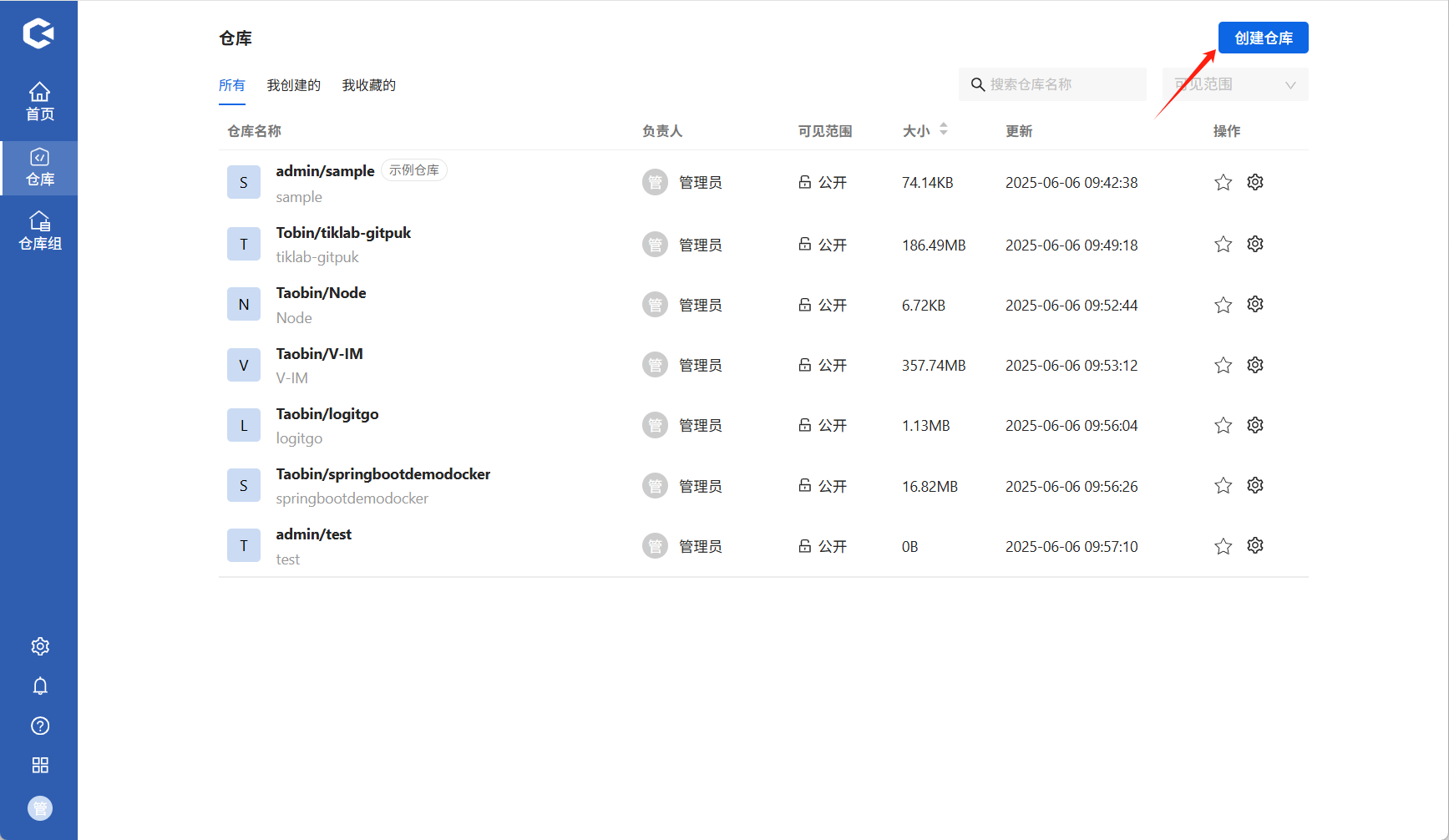The height and width of the screenshot is (840, 1449).
Task: Click the 更新 column header
Action: click(1019, 131)
